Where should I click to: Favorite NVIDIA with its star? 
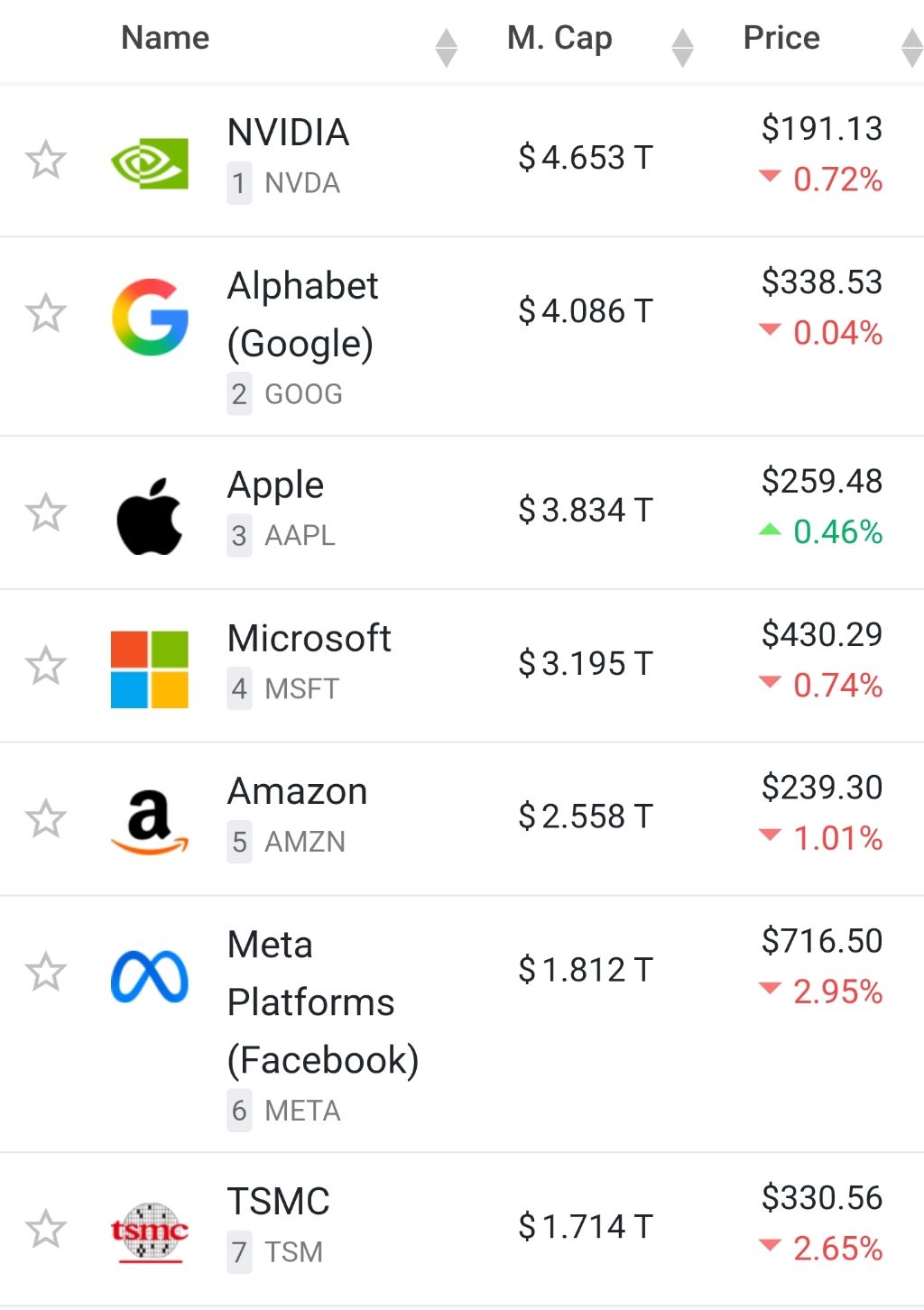coord(45,161)
